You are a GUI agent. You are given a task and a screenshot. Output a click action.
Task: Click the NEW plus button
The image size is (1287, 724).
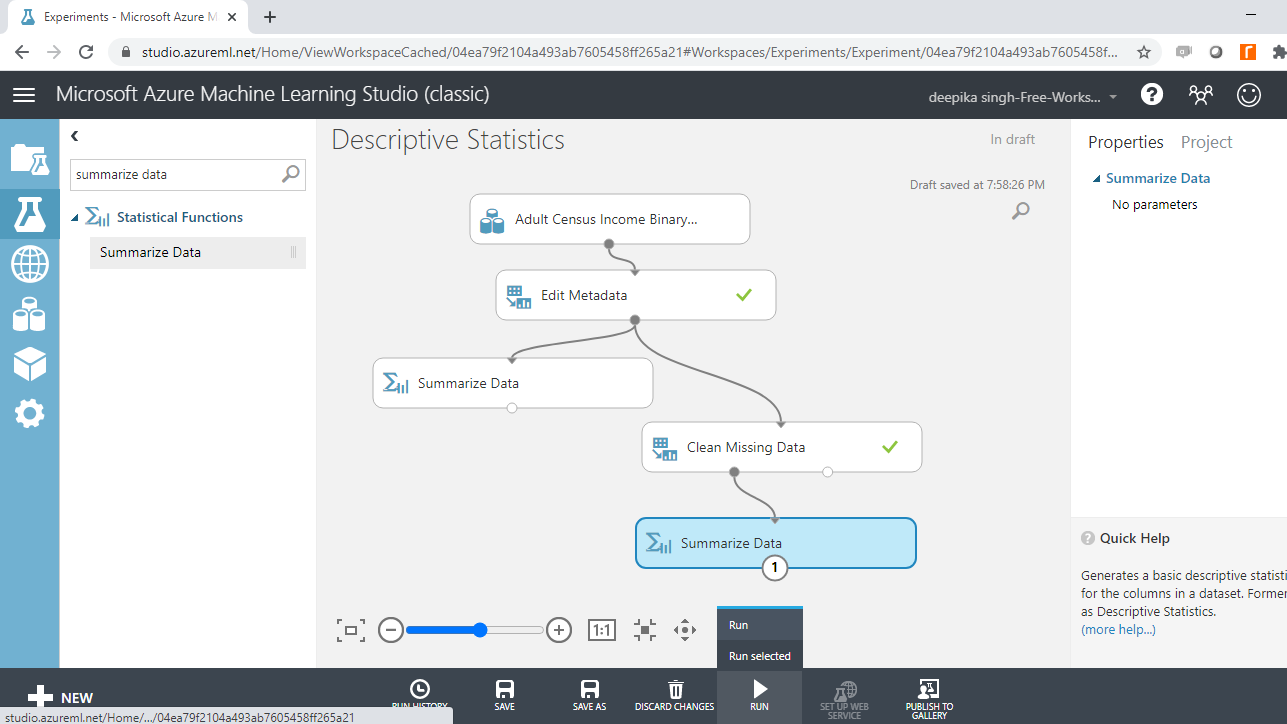point(60,698)
